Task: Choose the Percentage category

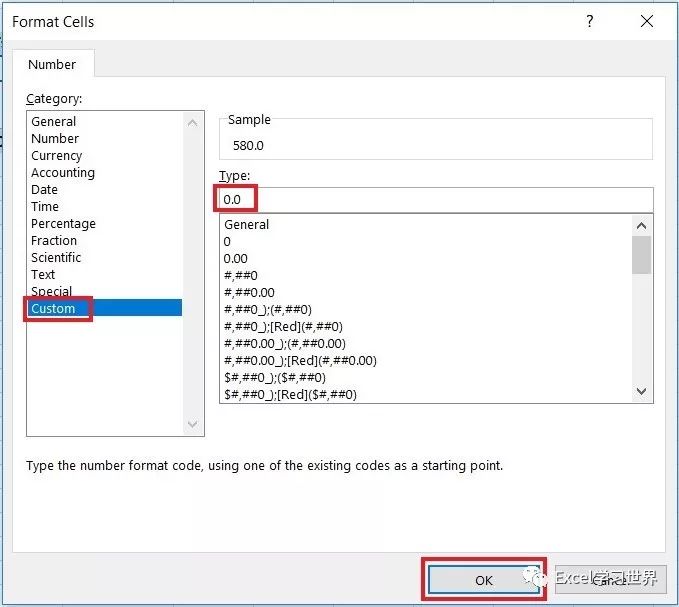Action: [63, 223]
